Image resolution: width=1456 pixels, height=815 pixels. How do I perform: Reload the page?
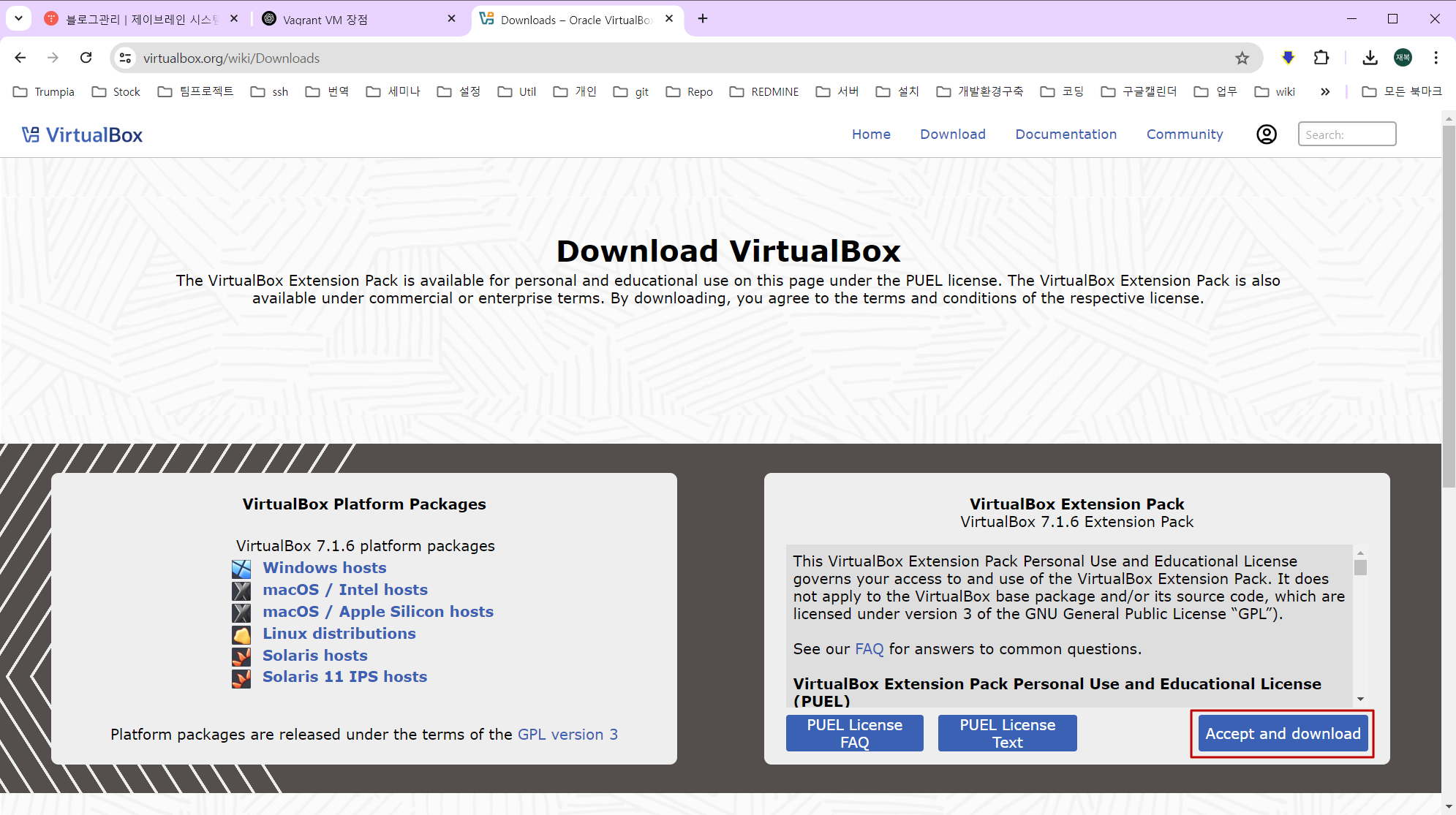[x=86, y=58]
